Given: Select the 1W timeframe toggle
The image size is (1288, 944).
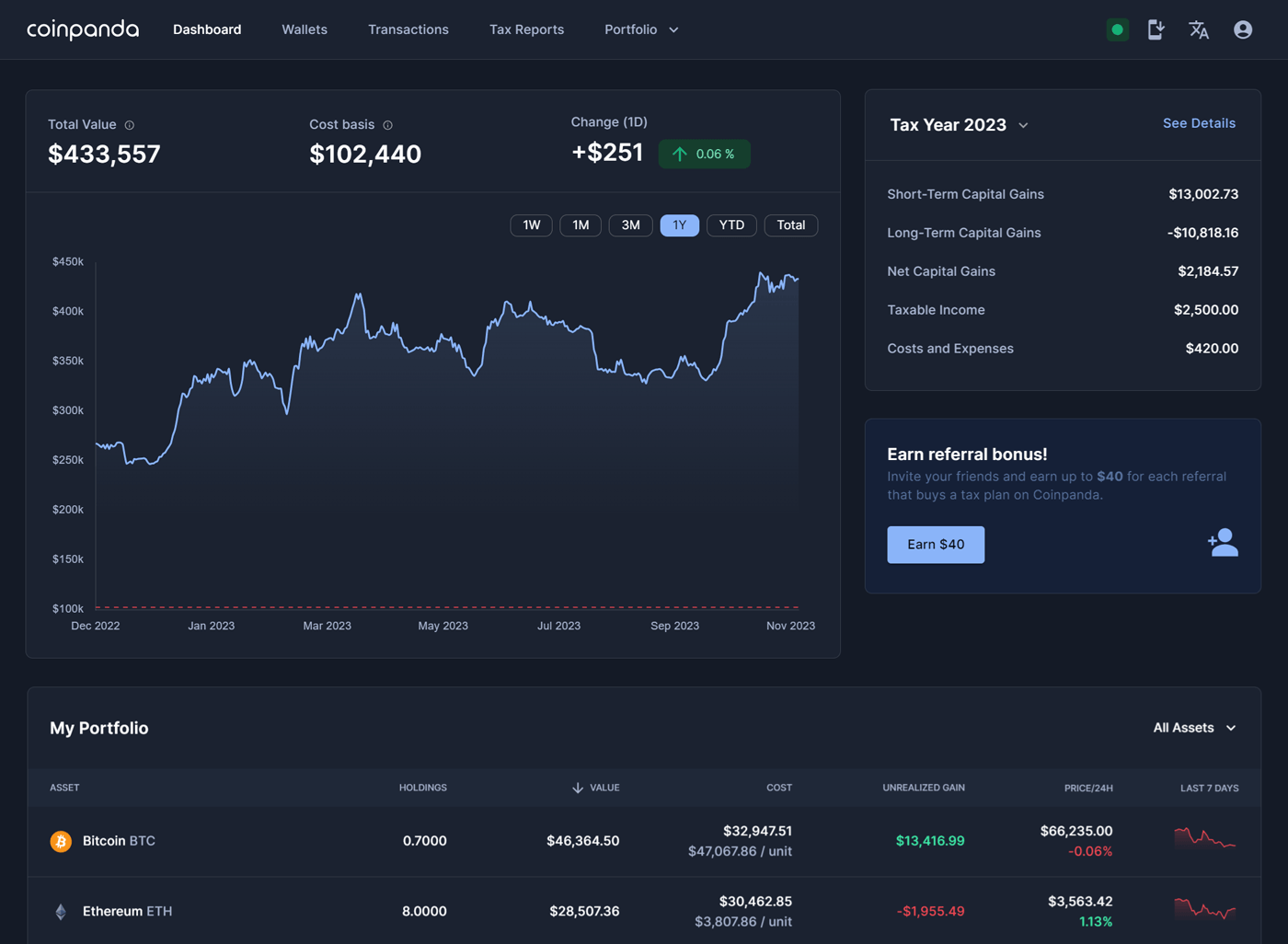Looking at the screenshot, I should click(x=531, y=224).
